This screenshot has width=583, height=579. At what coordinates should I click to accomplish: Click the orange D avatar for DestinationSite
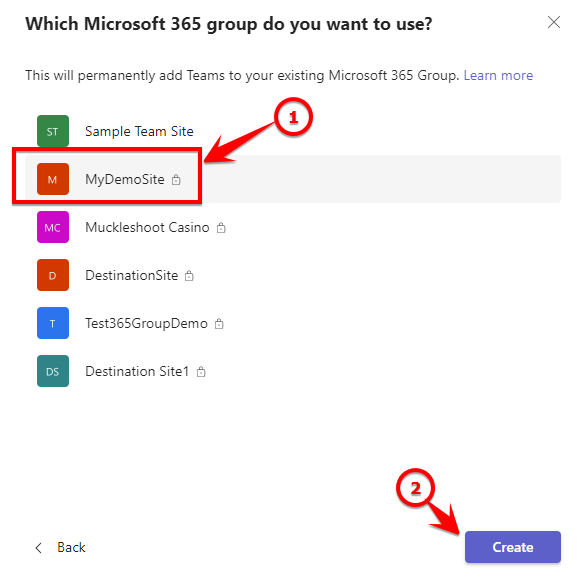click(x=53, y=275)
